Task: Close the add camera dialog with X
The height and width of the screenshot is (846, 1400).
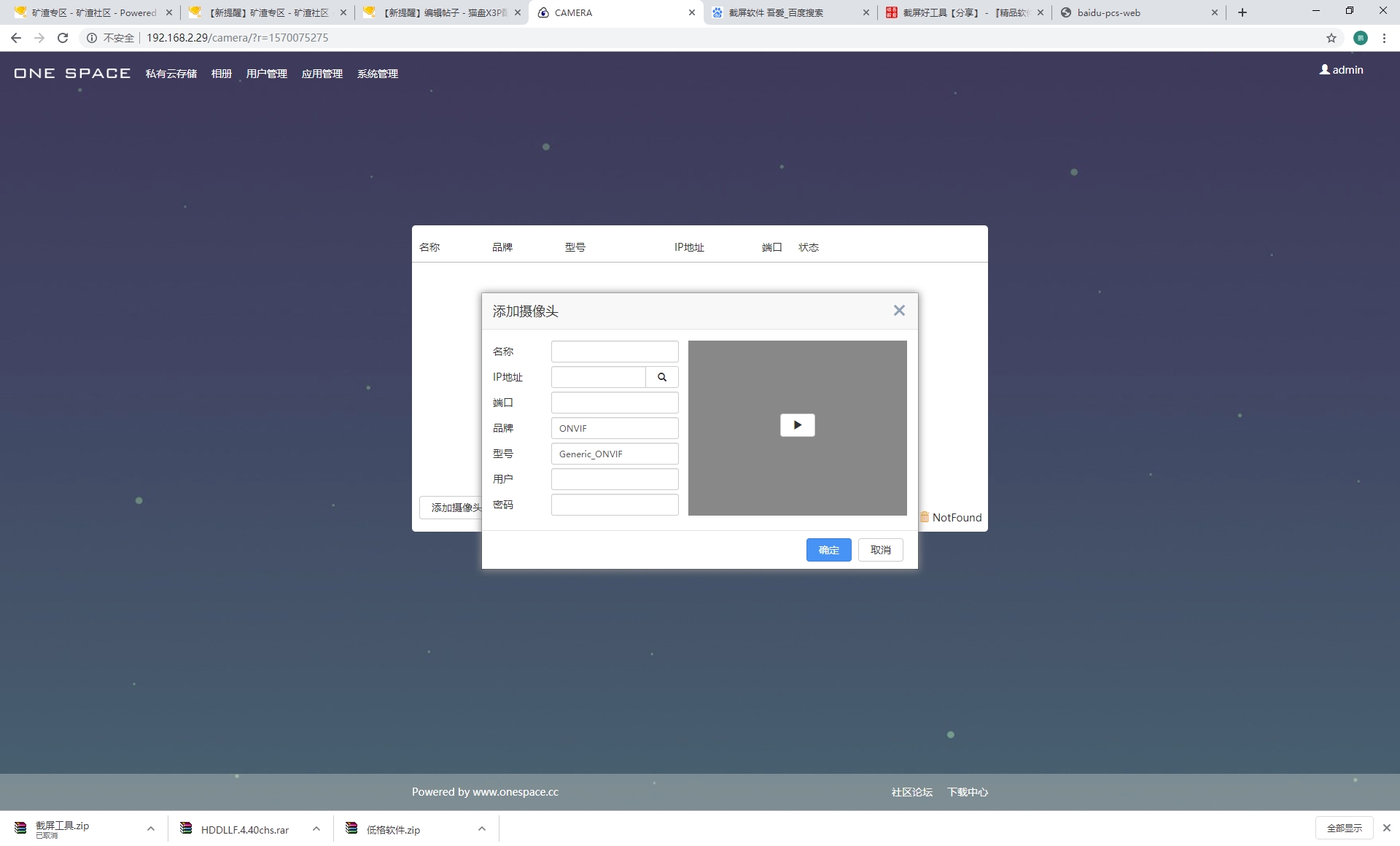Action: (x=899, y=311)
